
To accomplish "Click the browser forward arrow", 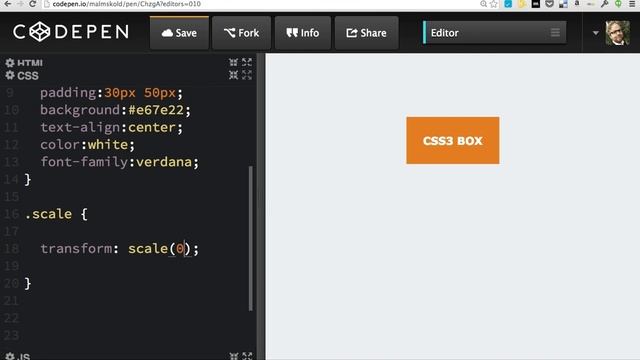I will point(20,4).
